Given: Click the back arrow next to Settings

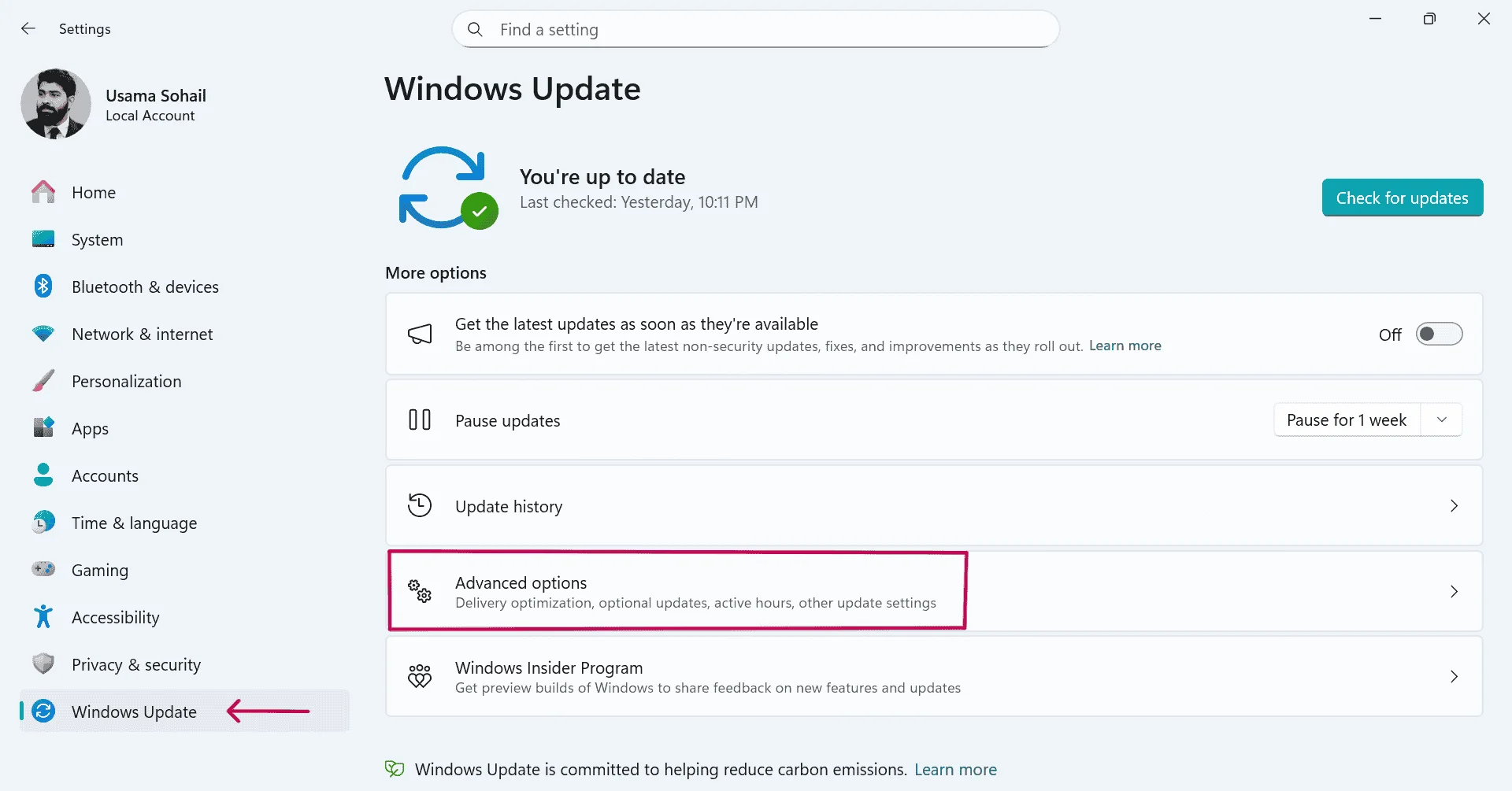Looking at the screenshot, I should pos(28,29).
